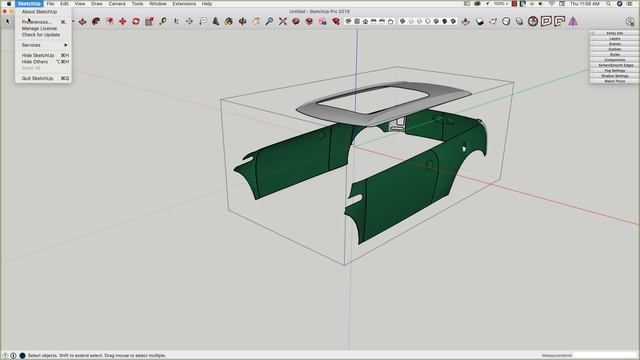Click the black-and-white cube toolbar icon
Image resolution: width=640 pixels, height=360 pixels.
480,21
